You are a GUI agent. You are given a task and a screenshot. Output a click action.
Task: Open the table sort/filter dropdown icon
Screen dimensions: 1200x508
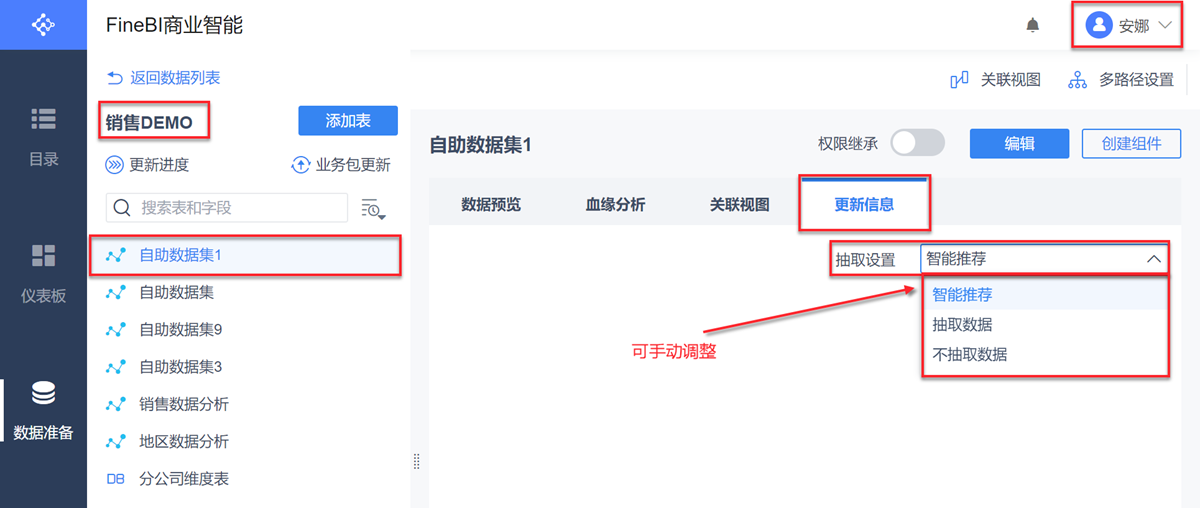[x=373, y=208]
